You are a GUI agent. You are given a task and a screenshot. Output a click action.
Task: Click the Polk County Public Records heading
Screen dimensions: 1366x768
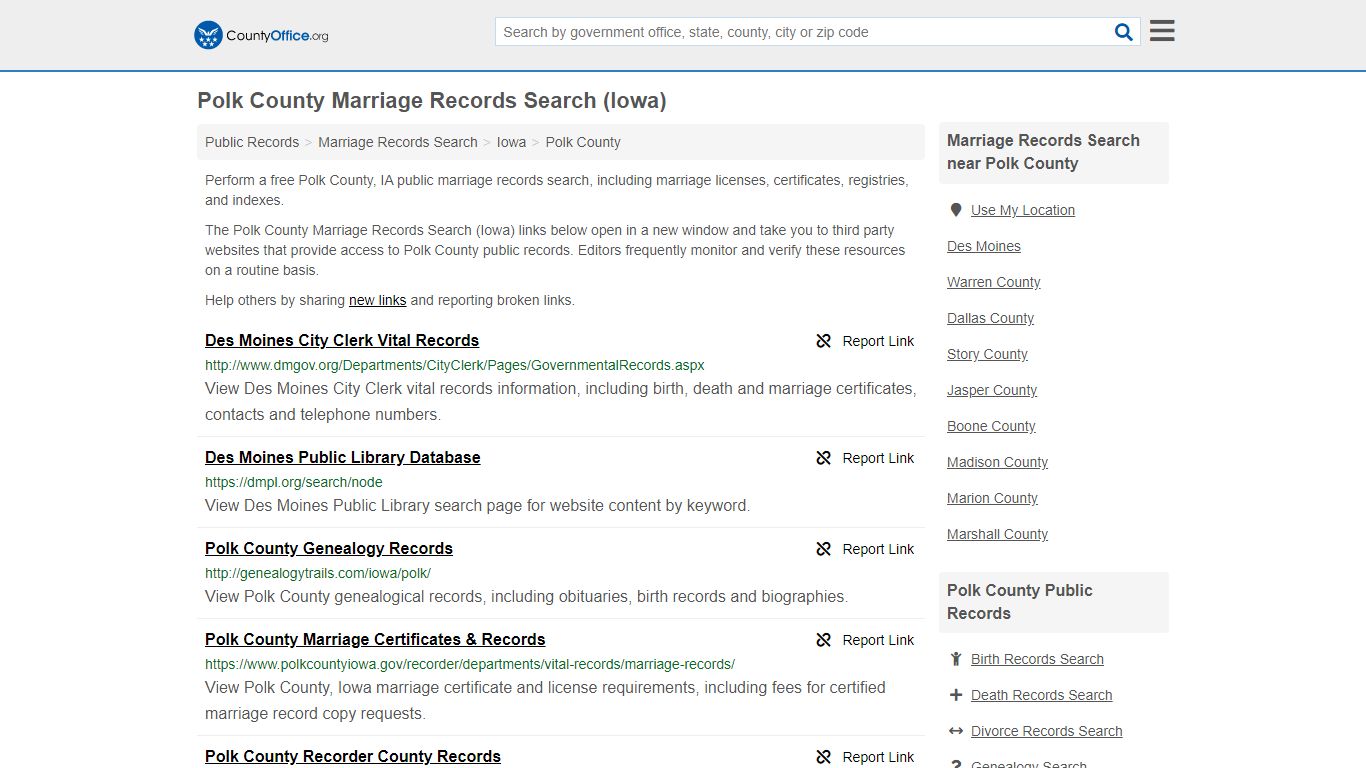1020,602
